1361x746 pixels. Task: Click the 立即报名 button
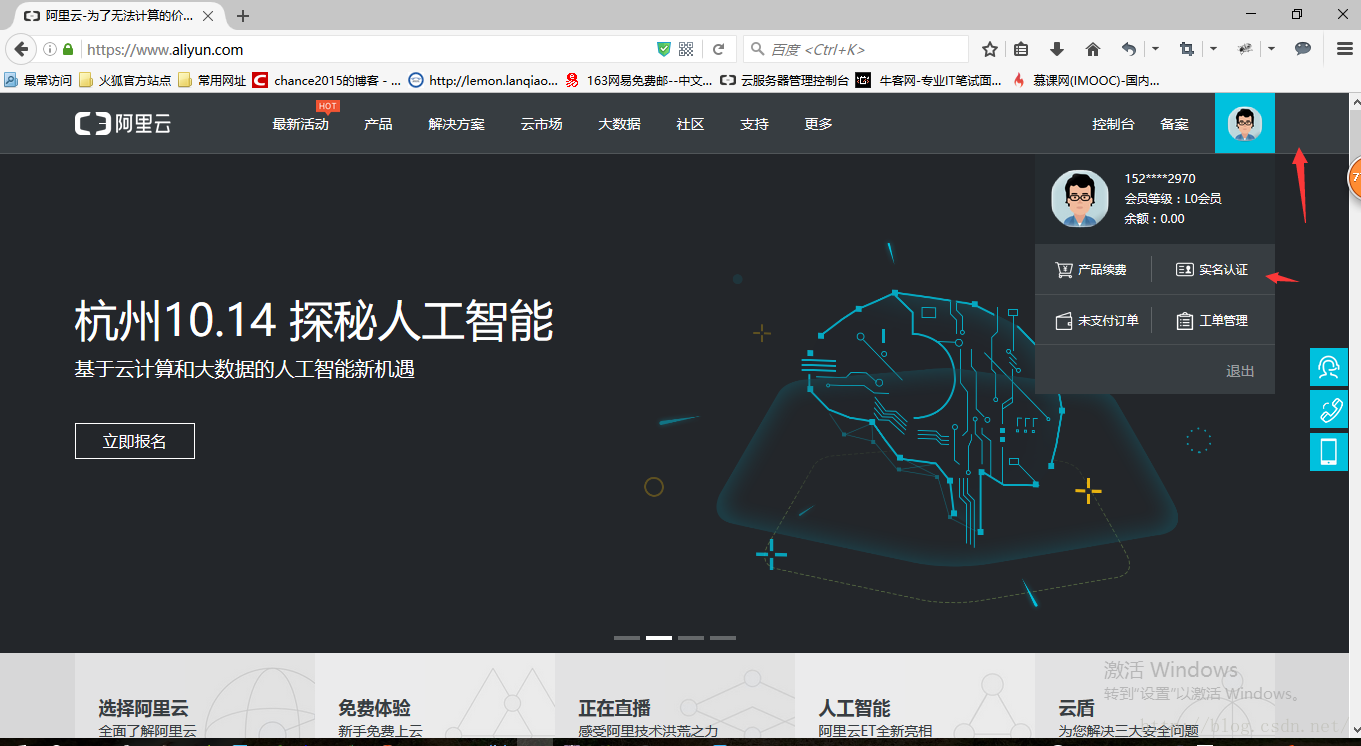pos(135,441)
